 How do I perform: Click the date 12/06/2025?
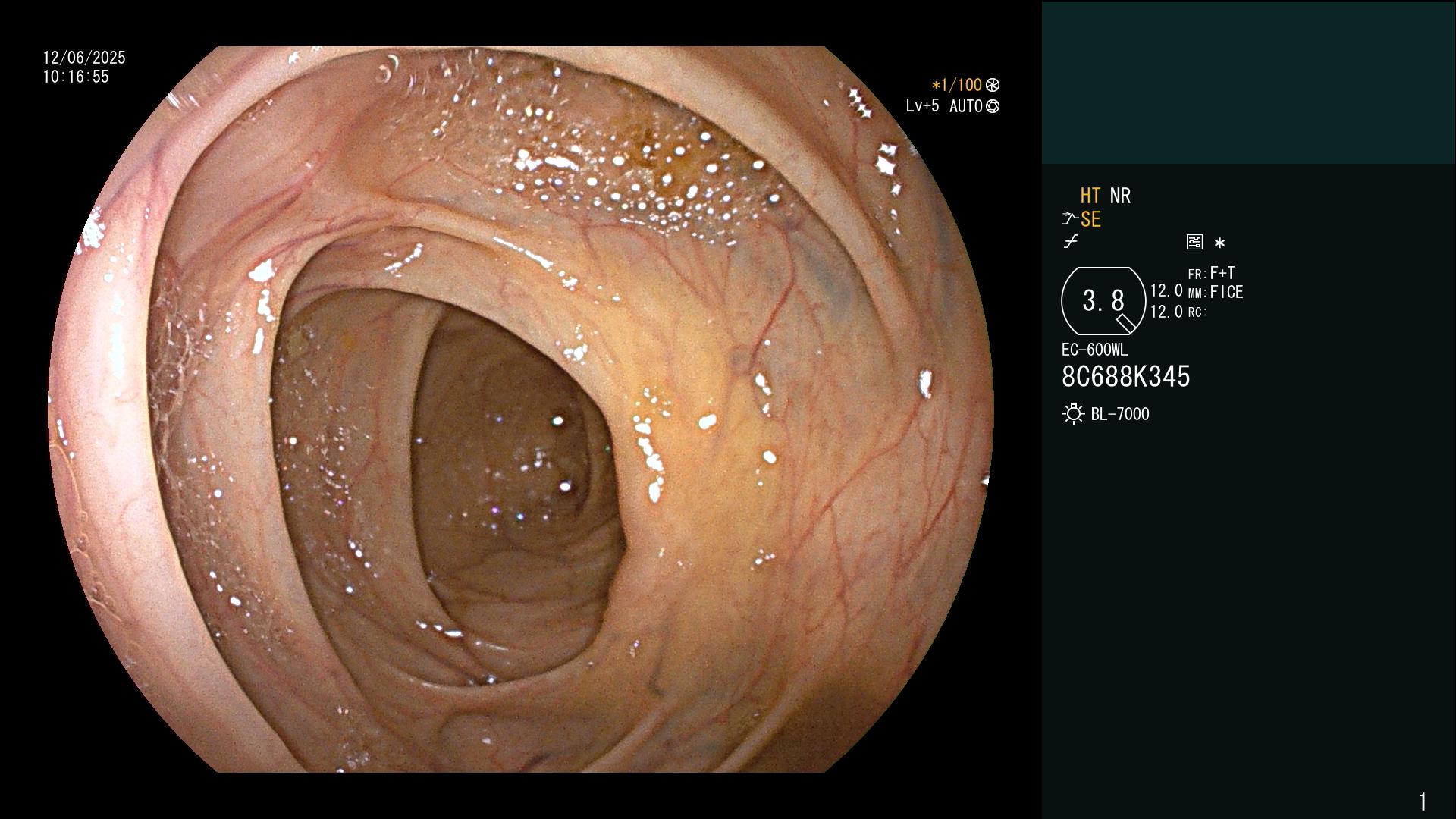click(x=84, y=58)
